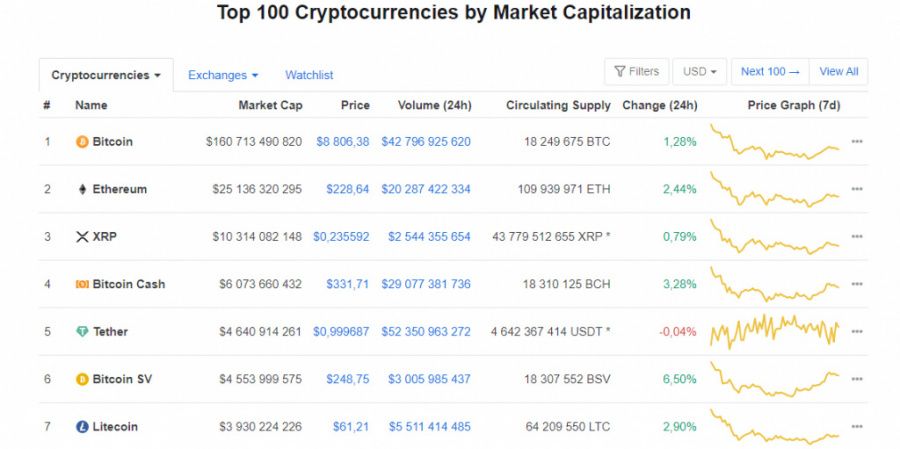900x449 pixels.
Task: Open the Filters funnel button
Action: tap(637, 72)
